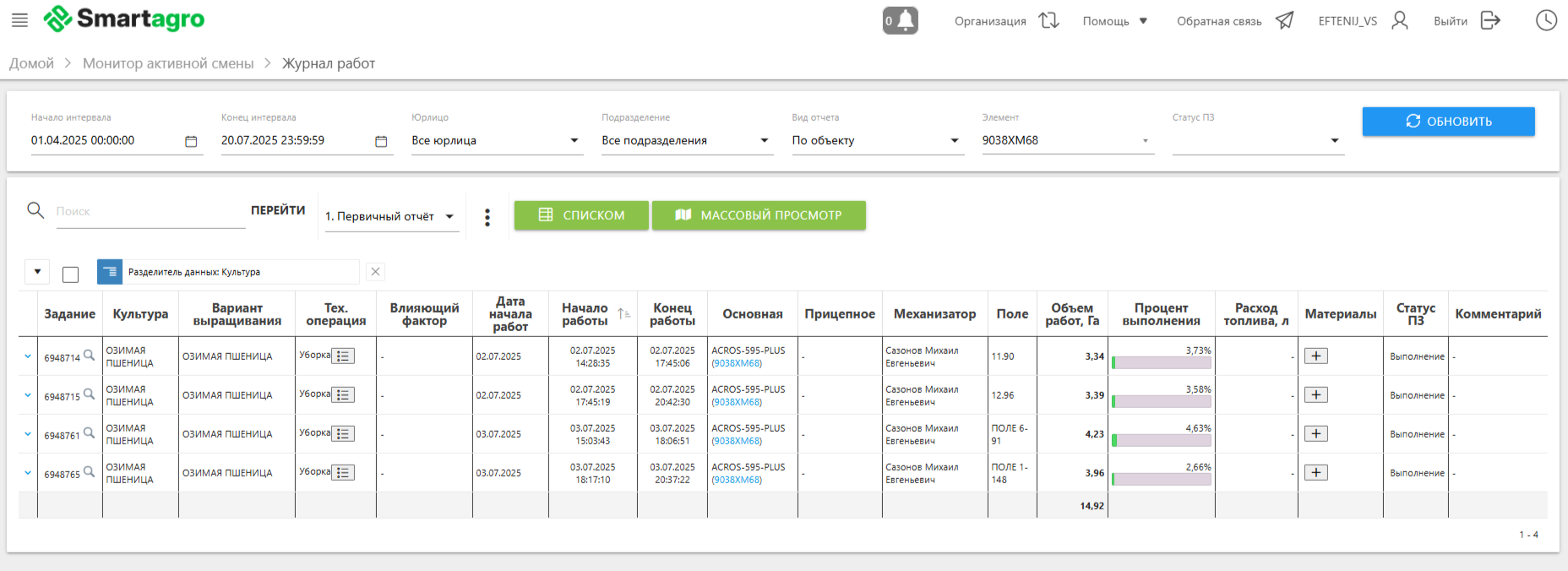Click the magnifier next to task 6948714
This screenshot has height=571, width=1568.
89,355
